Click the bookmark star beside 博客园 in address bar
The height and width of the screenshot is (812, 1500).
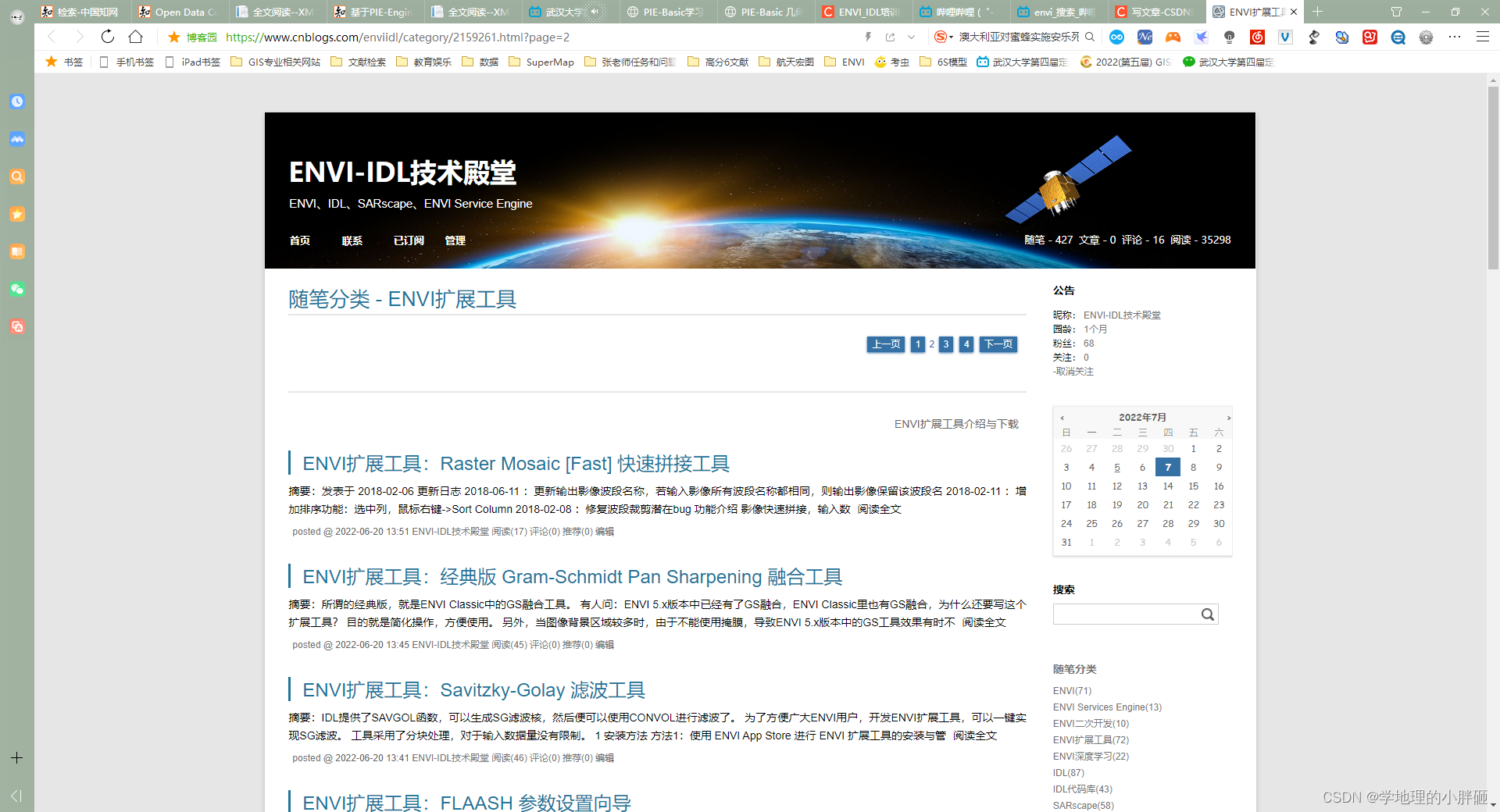[174, 37]
